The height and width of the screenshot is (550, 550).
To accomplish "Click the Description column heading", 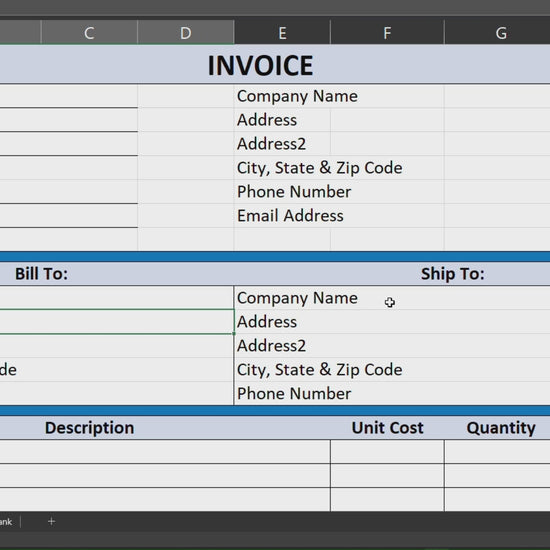I will [x=89, y=428].
